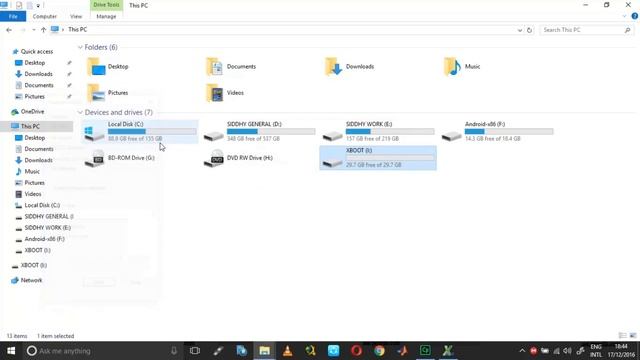Open Local Disk (C:) in the sidebar

pyautogui.click(x=42, y=205)
